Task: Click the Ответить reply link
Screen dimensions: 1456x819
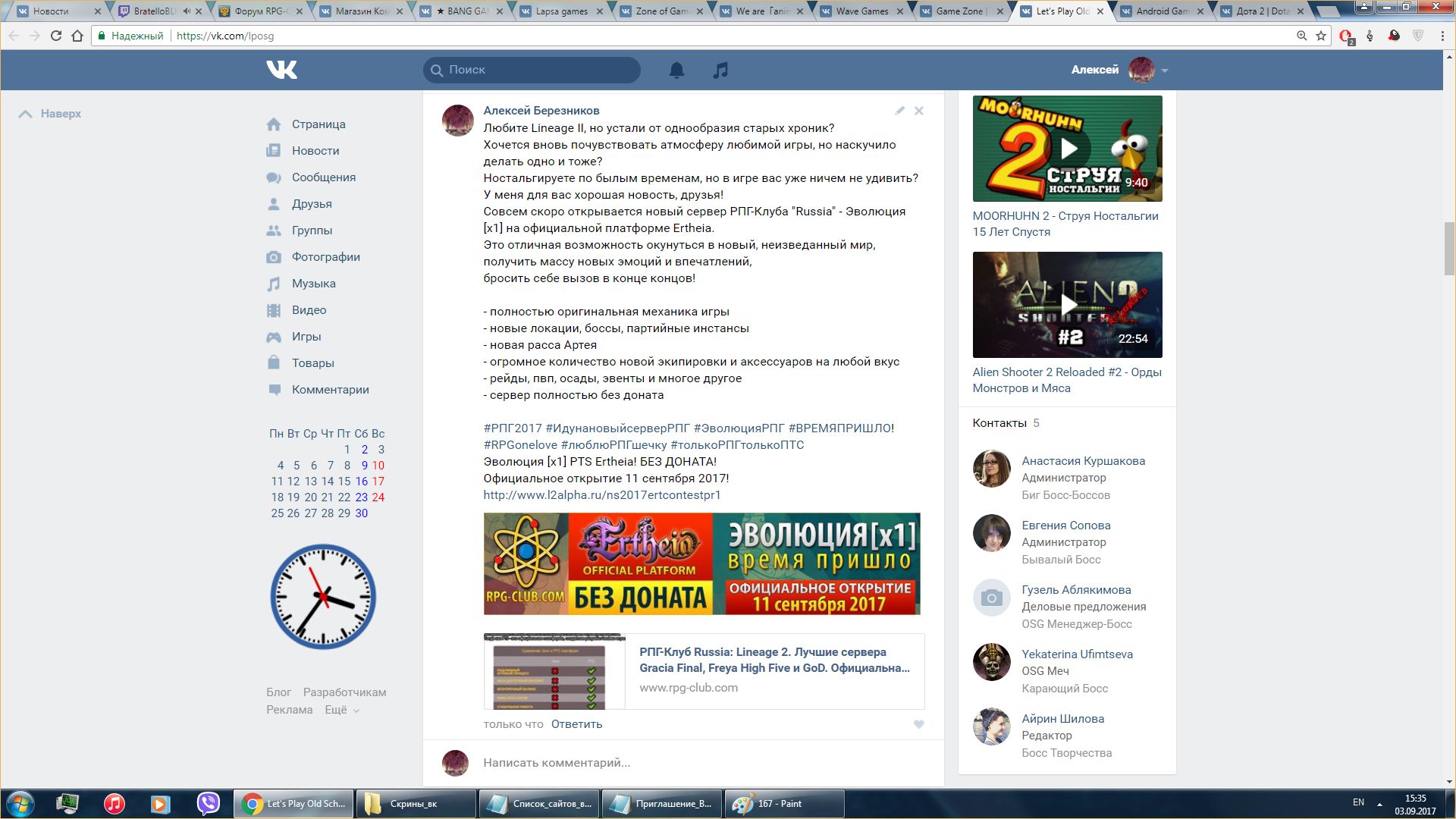Action: (x=576, y=724)
